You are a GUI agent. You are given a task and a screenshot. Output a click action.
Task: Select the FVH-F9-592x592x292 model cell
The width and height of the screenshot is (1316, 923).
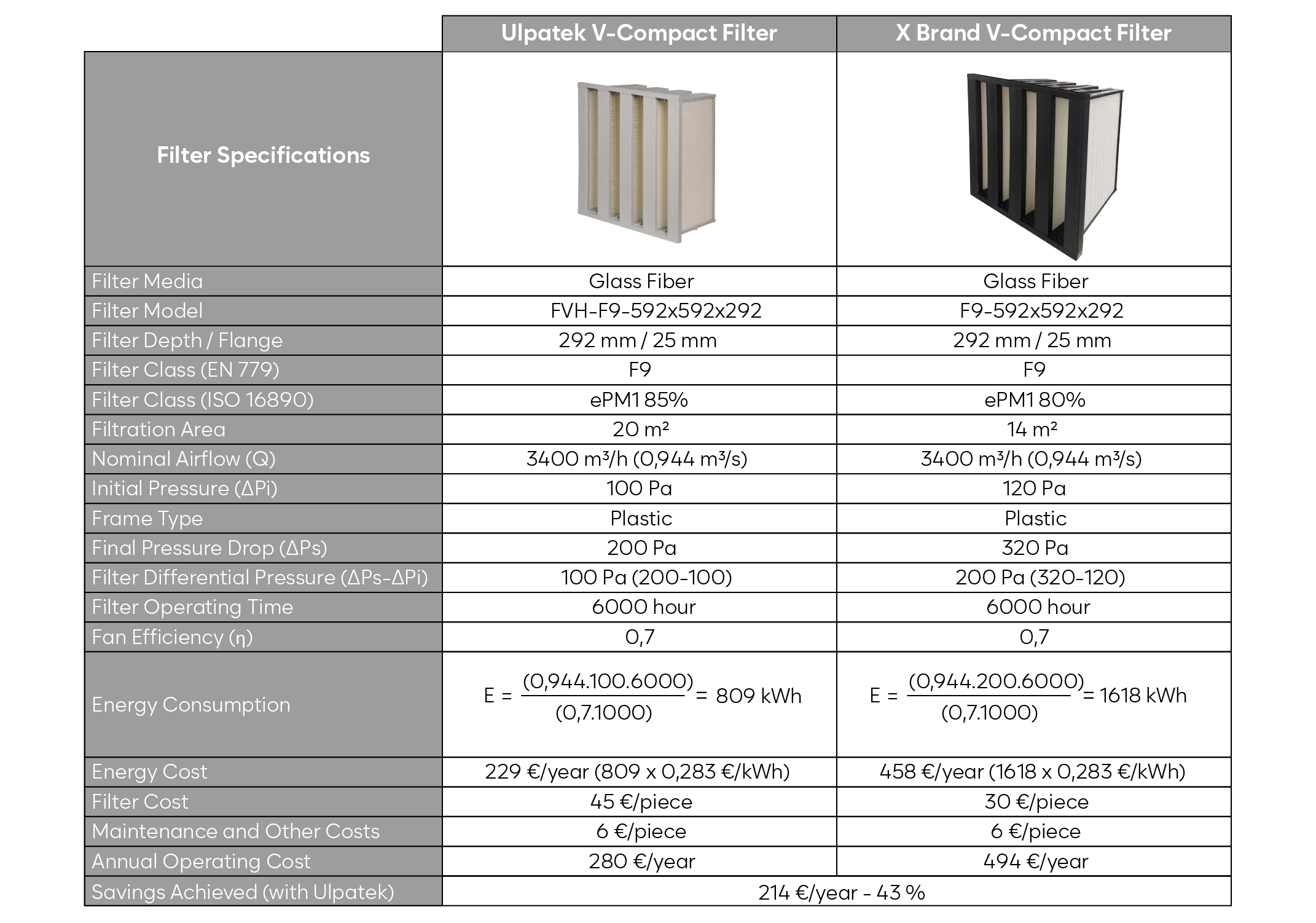pyautogui.click(x=656, y=311)
